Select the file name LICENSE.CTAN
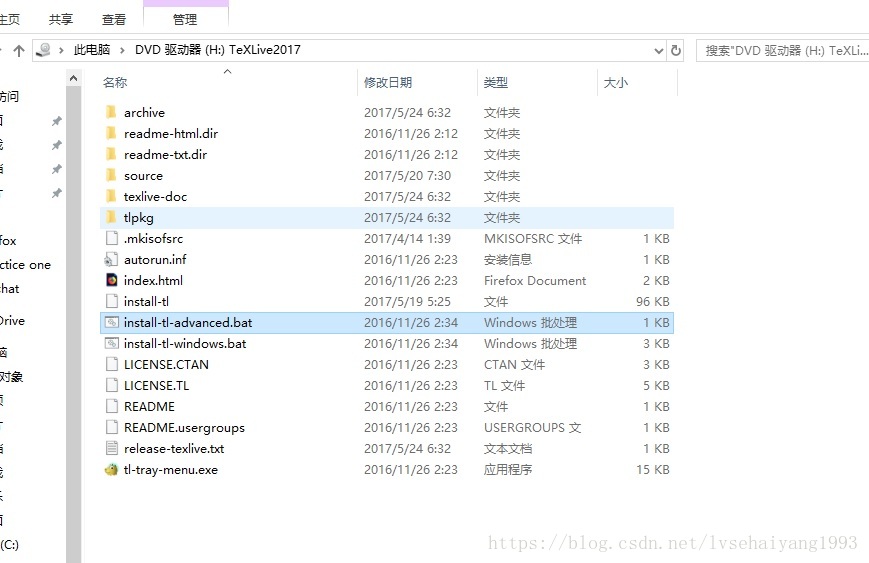This screenshot has height=563, width=869. click(166, 365)
